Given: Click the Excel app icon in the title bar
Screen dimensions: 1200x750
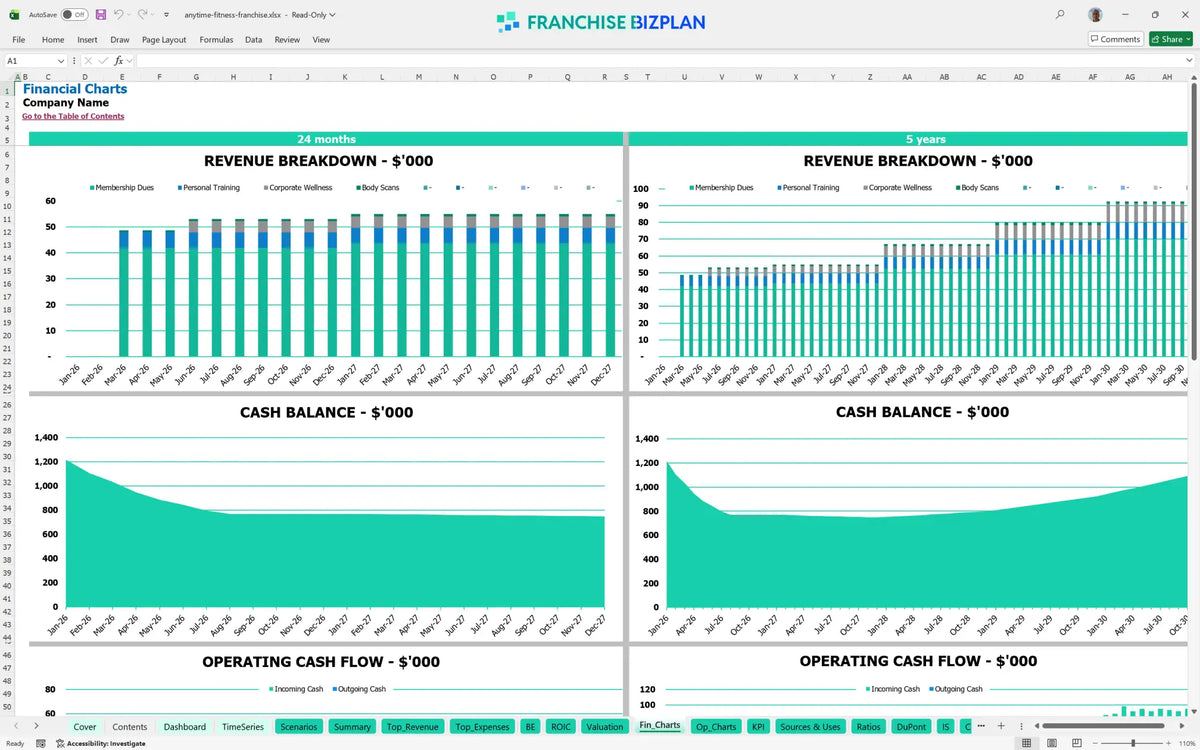Looking at the screenshot, I should tap(15, 15).
